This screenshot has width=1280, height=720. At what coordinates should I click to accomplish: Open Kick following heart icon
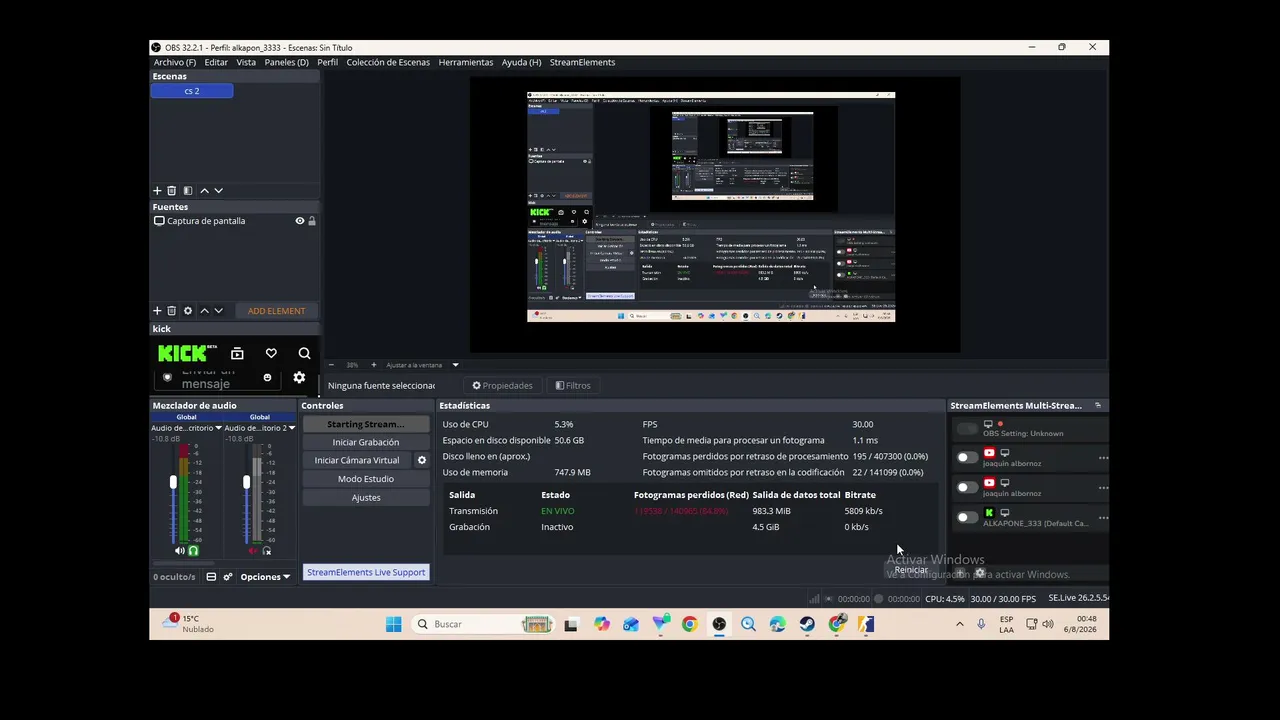point(271,353)
